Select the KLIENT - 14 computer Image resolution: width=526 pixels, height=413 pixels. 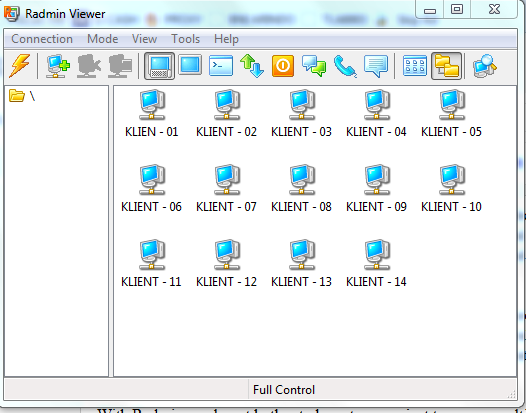point(376,264)
